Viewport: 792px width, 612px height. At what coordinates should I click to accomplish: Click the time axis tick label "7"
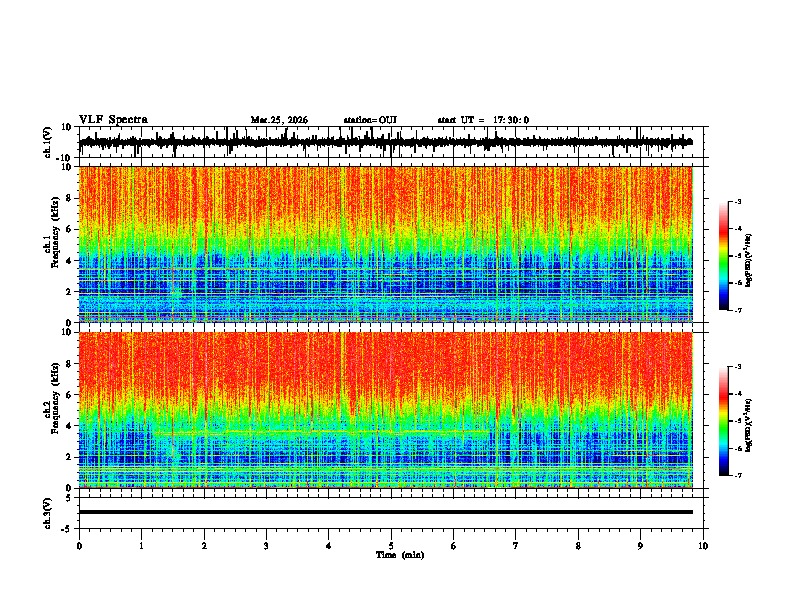pos(516,546)
